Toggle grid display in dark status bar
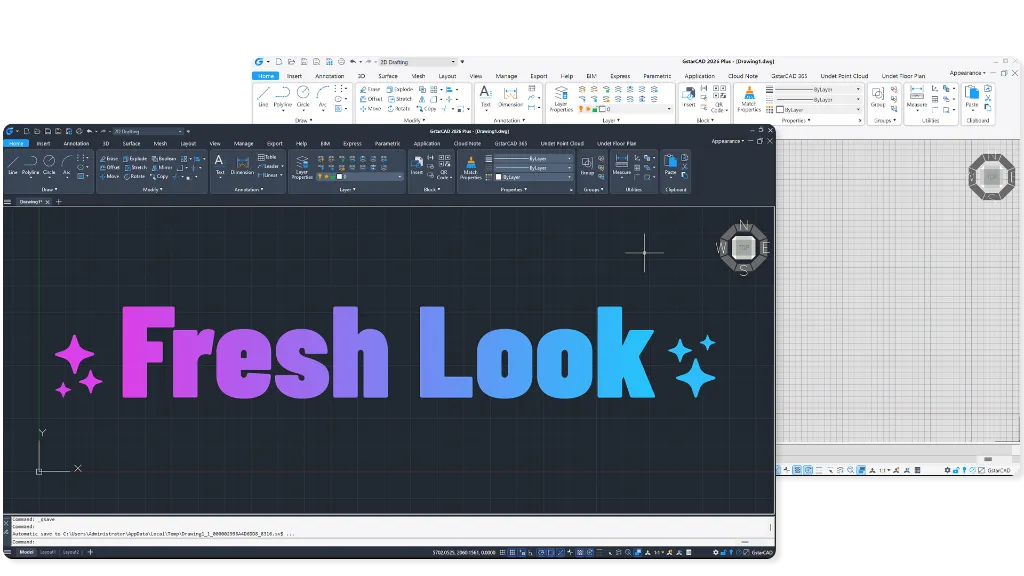The image size is (1024, 576). tap(513, 552)
